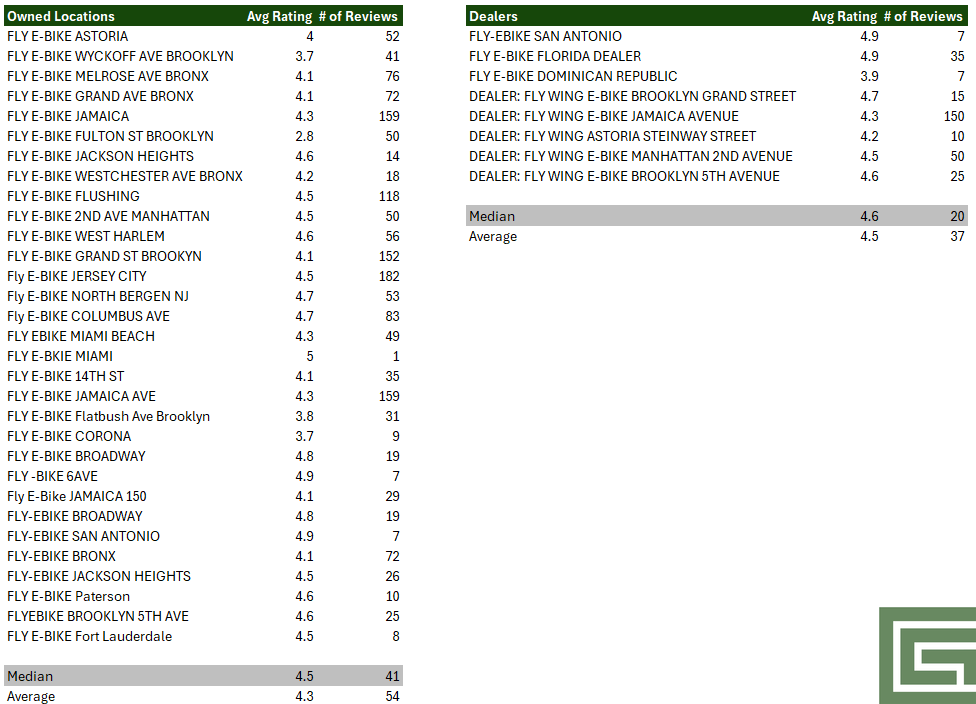
Task: Select the Owned Locations header cell
Action: [x=61, y=16]
